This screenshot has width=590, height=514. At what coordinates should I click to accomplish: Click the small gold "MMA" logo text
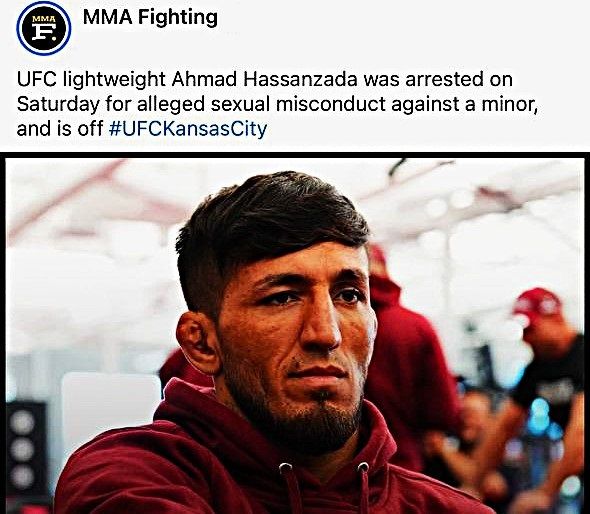click(44, 19)
